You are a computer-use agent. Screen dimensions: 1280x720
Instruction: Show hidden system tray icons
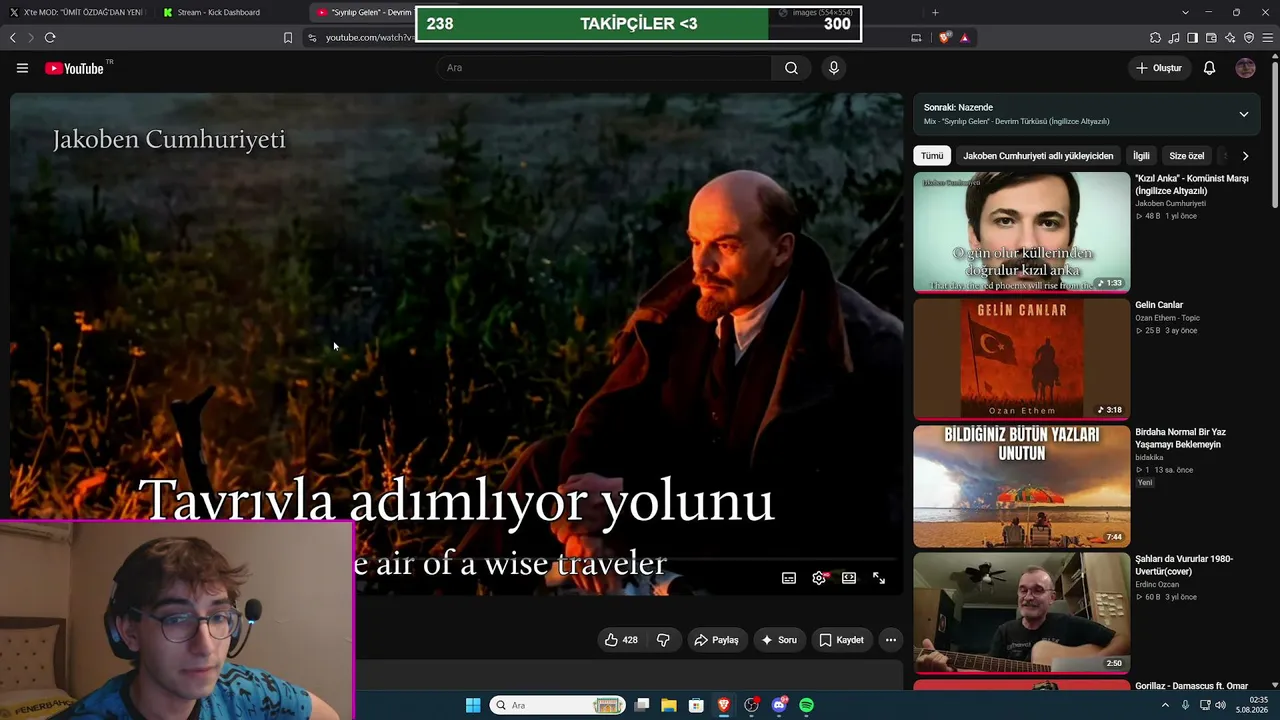pos(1165,705)
